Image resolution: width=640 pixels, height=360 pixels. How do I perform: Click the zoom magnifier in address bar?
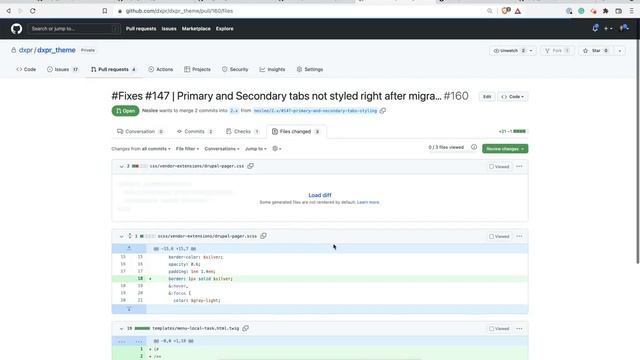(489, 11)
